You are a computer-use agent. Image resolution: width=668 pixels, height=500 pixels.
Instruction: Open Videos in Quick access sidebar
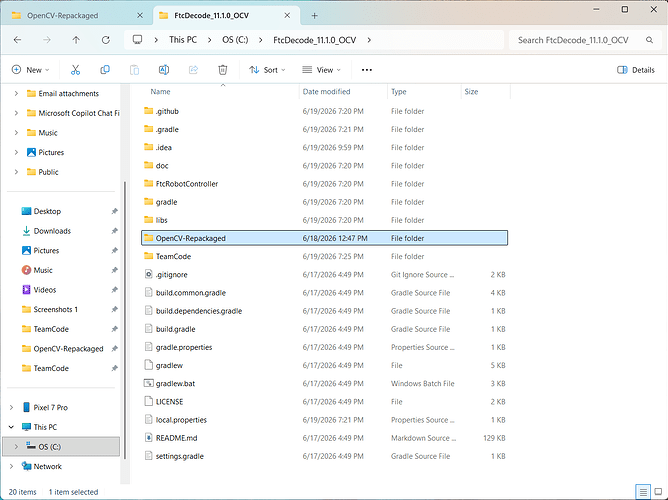tap(45, 290)
